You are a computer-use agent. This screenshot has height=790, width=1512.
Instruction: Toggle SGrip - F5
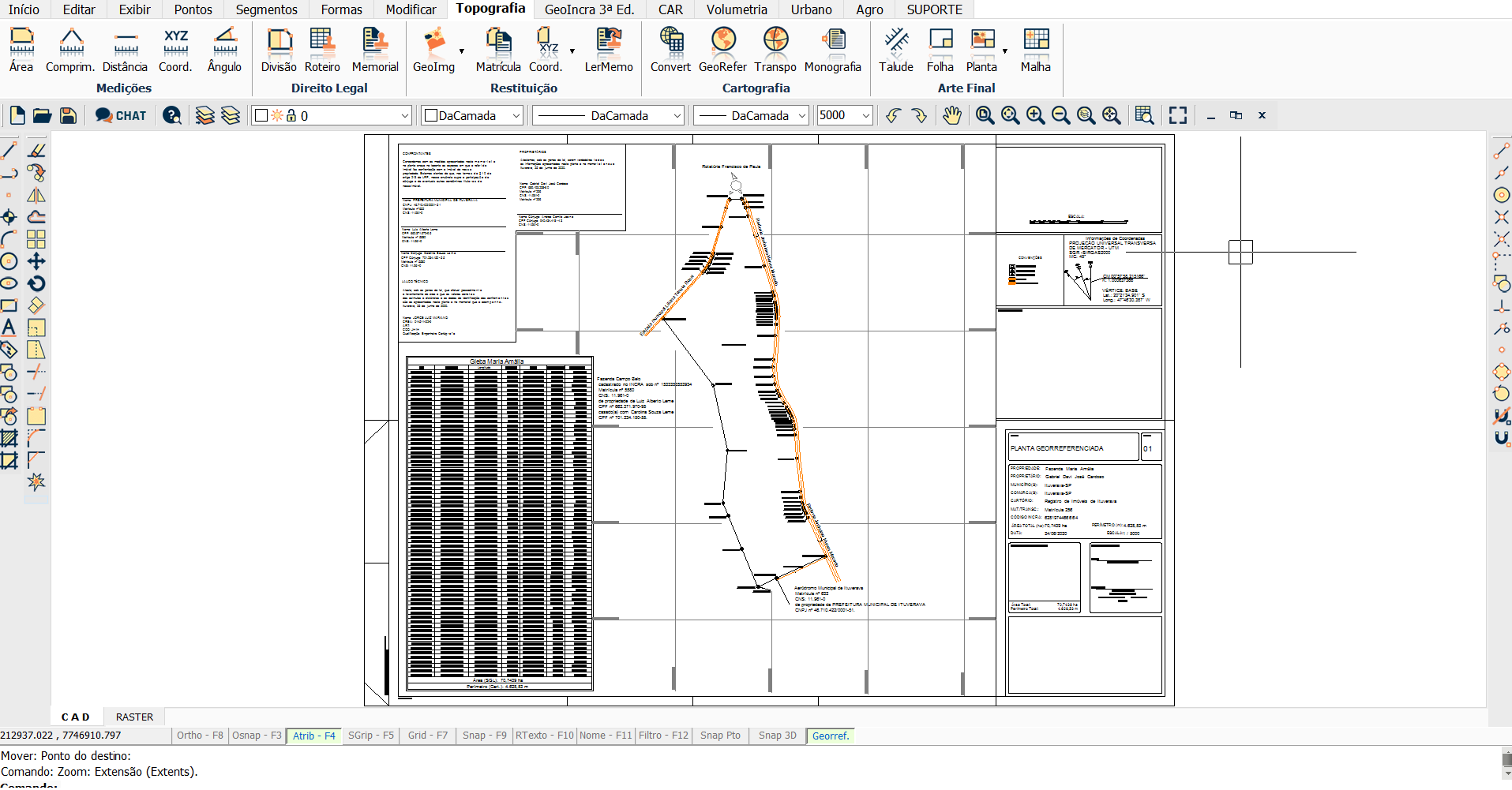[371, 736]
